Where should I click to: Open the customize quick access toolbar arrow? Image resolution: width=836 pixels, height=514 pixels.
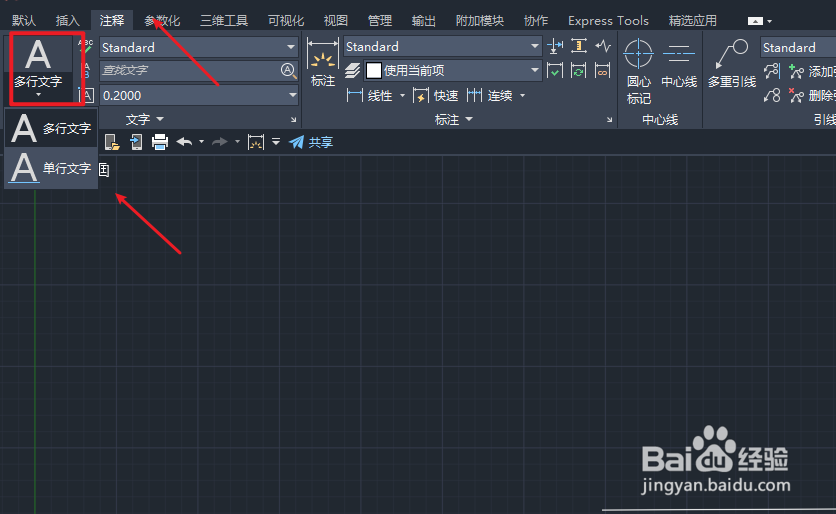(x=276, y=142)
